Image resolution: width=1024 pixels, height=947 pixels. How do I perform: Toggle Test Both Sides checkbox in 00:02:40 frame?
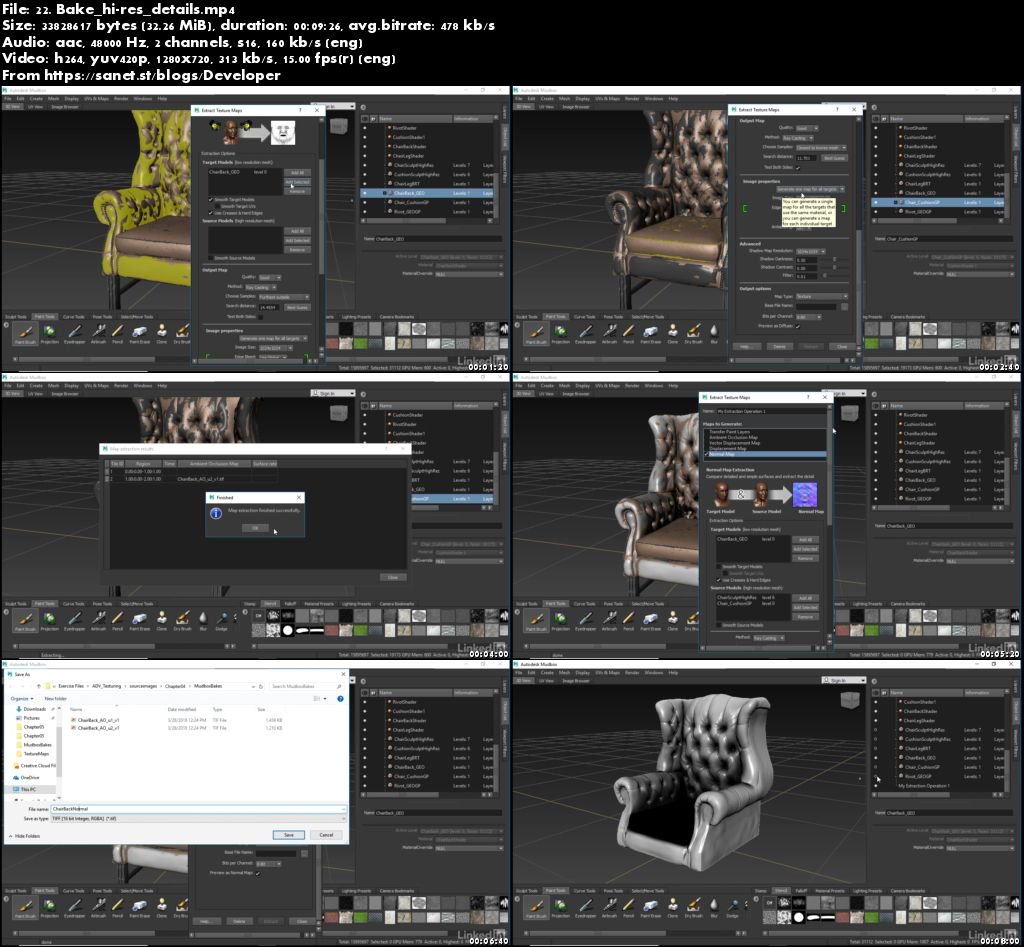pyautogui.click(x=798, y=168)
